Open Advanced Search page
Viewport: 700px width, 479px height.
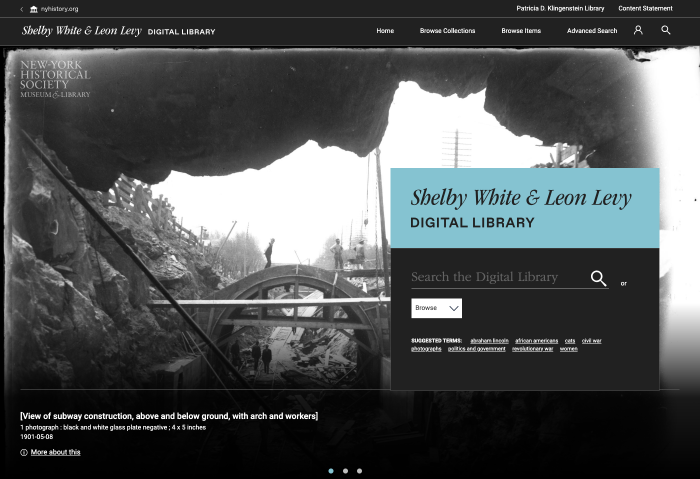coord(592,31)
